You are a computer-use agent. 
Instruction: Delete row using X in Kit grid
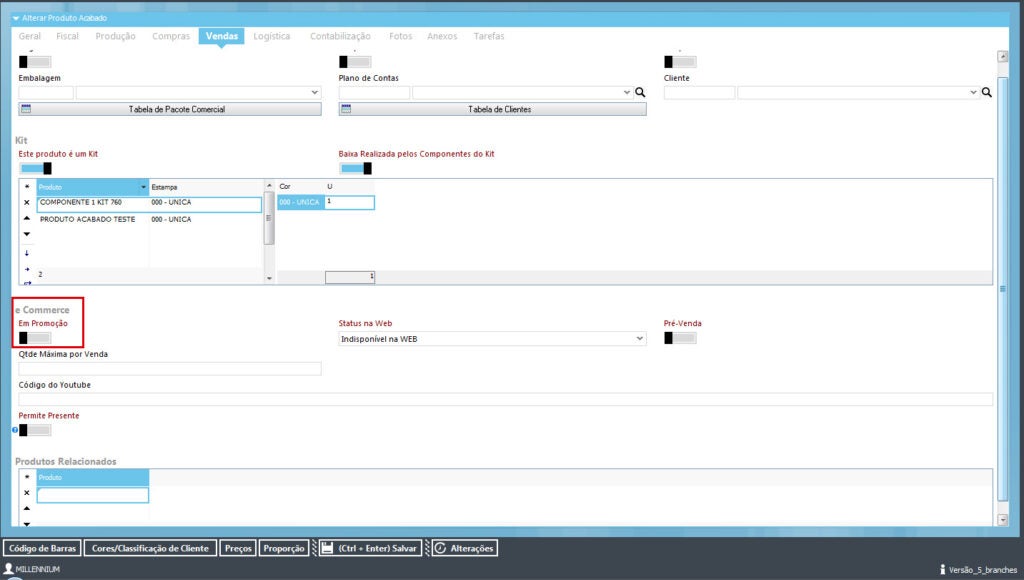pyautogui.click(x=27, y=203)
